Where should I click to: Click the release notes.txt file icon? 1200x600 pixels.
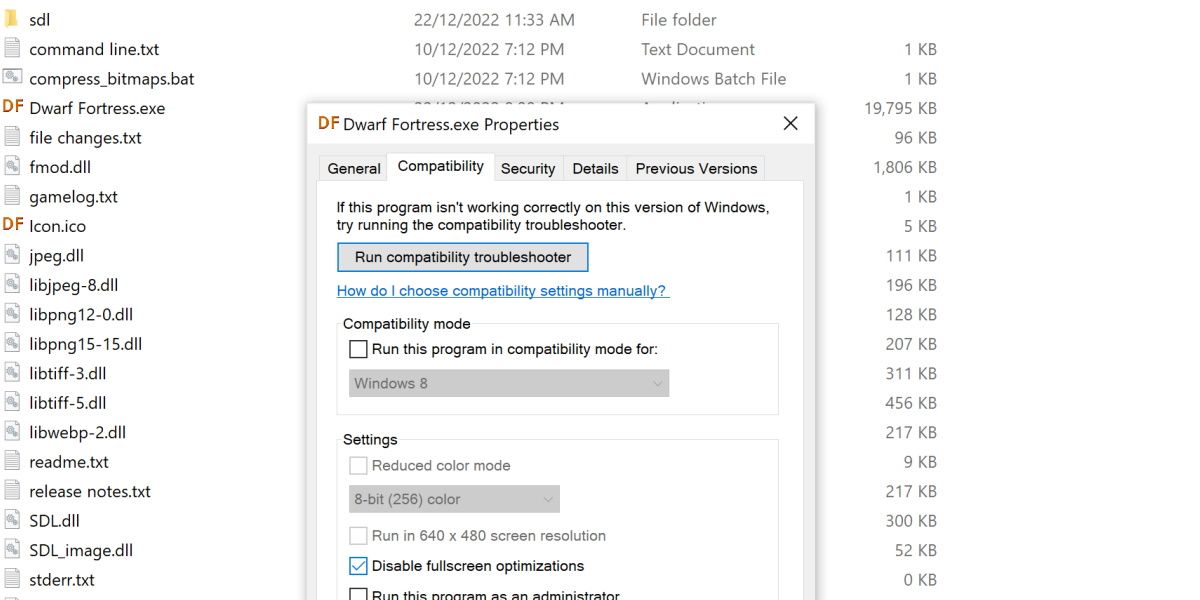12,491
